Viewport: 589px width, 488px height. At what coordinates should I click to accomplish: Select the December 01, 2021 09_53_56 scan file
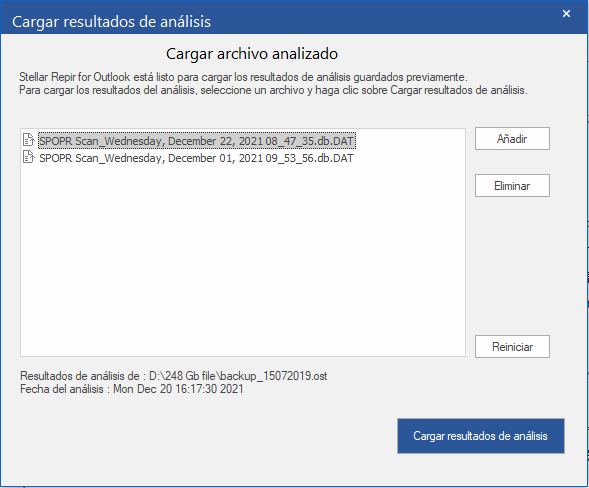coord(196,158)
